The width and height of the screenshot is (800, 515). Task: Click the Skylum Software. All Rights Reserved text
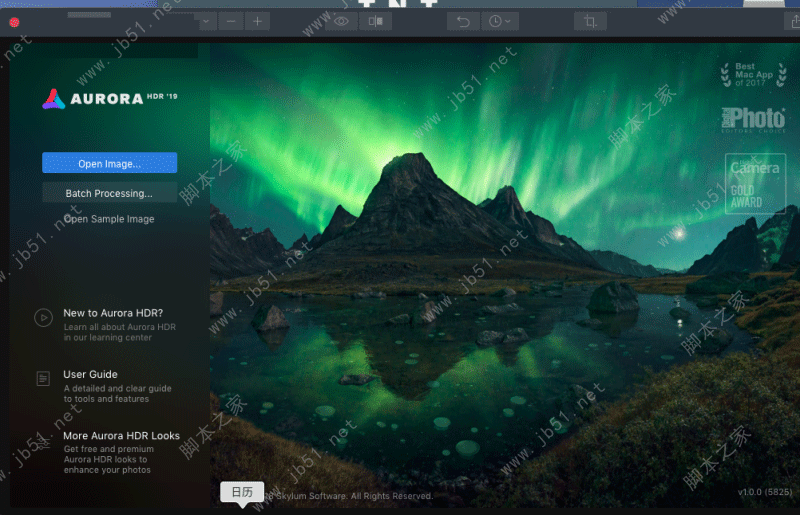pos(355,496)
